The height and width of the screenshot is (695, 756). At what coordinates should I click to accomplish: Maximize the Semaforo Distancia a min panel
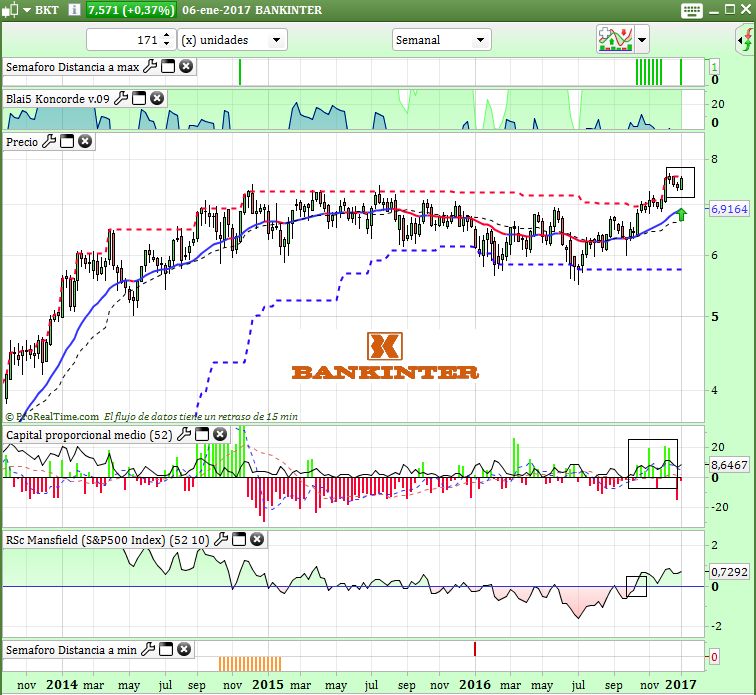tap(166, 650)
